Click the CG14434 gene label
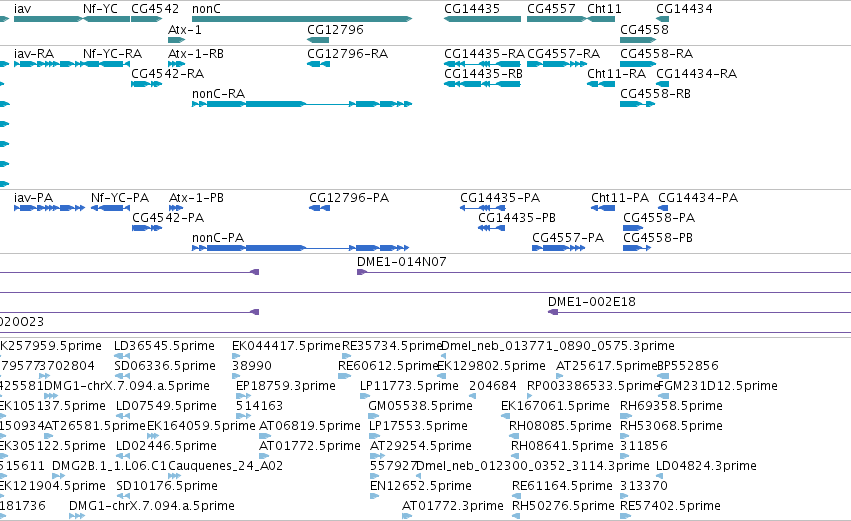Viewport: 851px width, 521px height. [x=684, y=9]
